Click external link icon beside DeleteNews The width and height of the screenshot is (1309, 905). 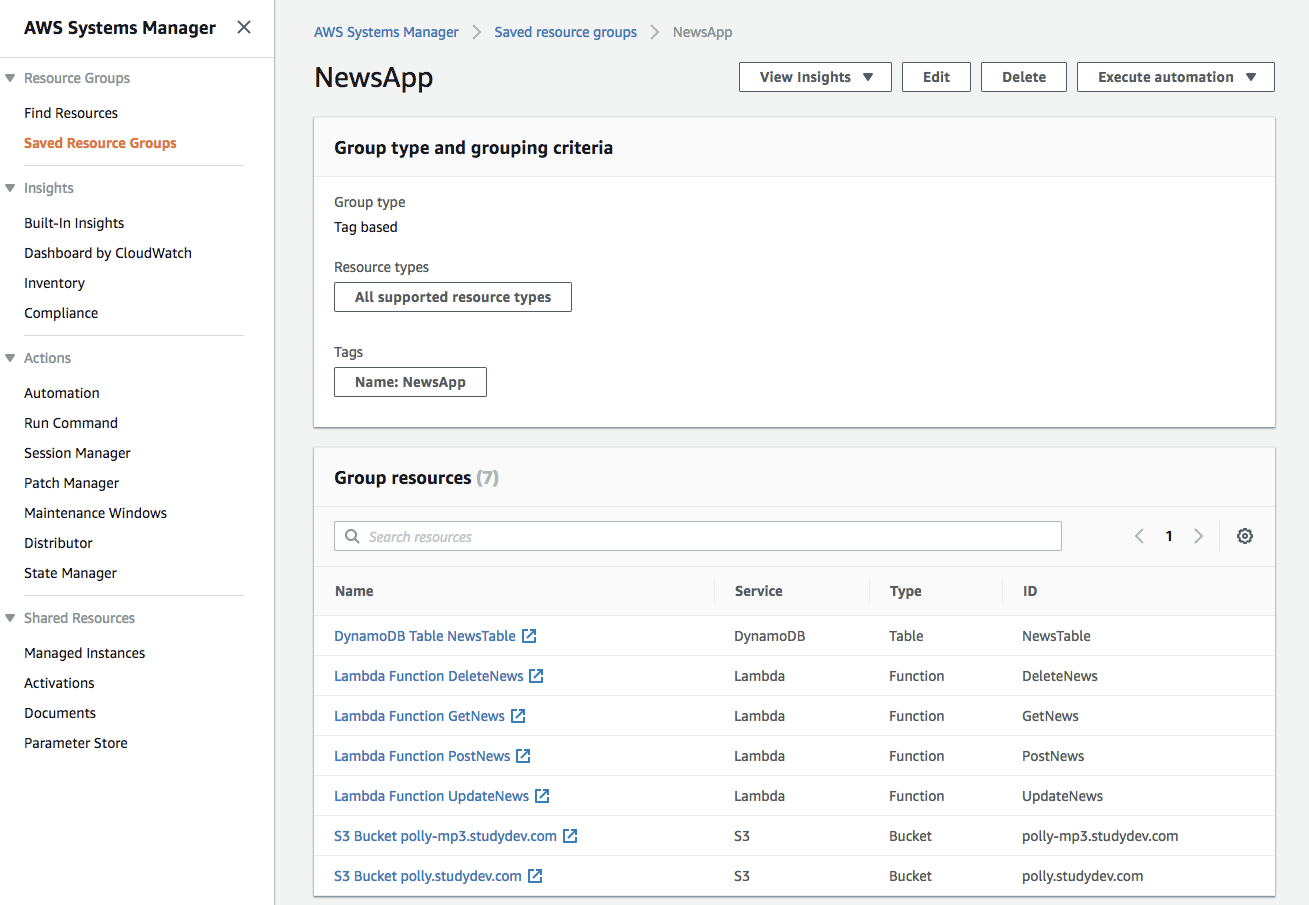pyautogui.click(x=536, y=676)
